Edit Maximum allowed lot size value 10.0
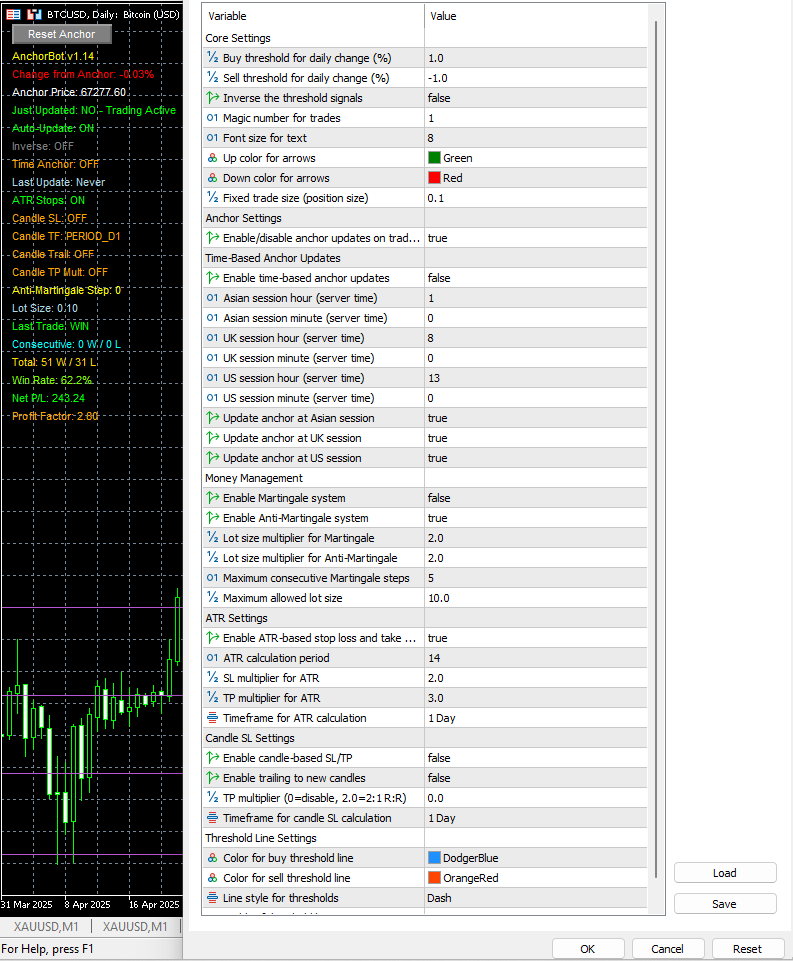793x961 pixels. pos(536,598)
